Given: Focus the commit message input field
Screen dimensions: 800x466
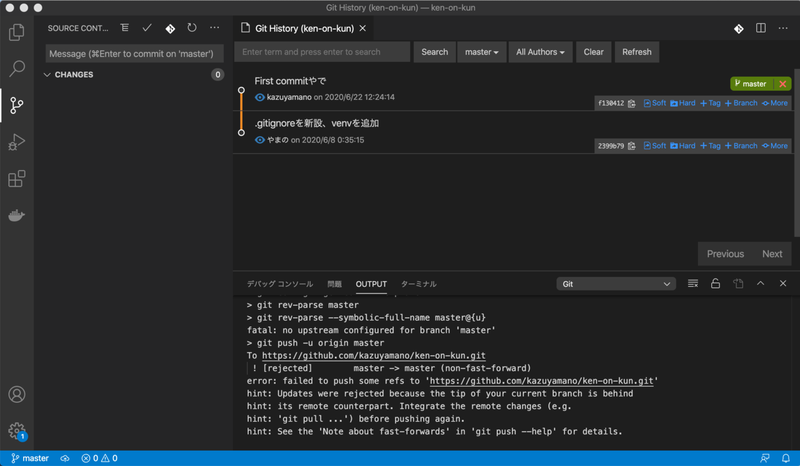Looking at the screenshot, I should point(135,54).
